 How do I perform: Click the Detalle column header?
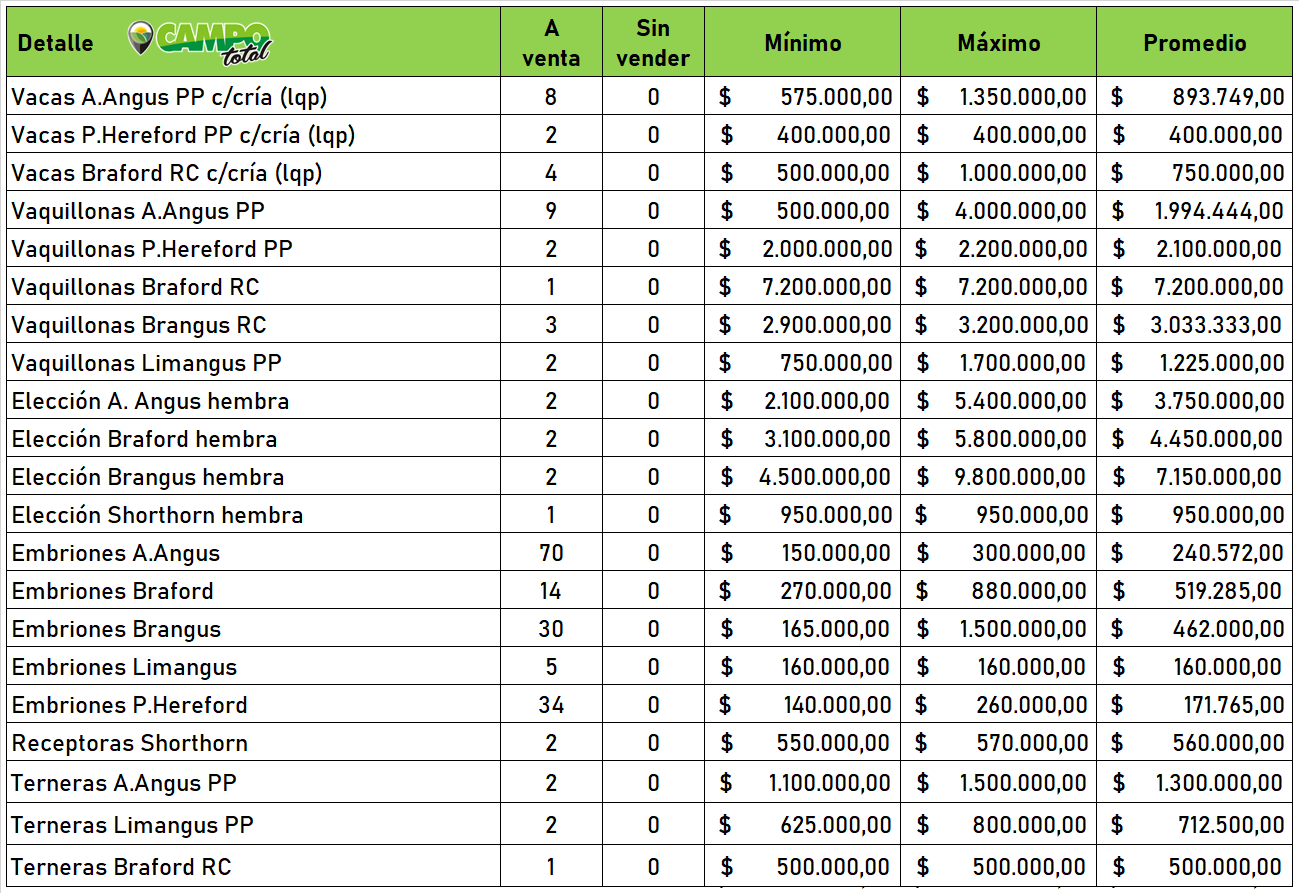coord(56,43)
